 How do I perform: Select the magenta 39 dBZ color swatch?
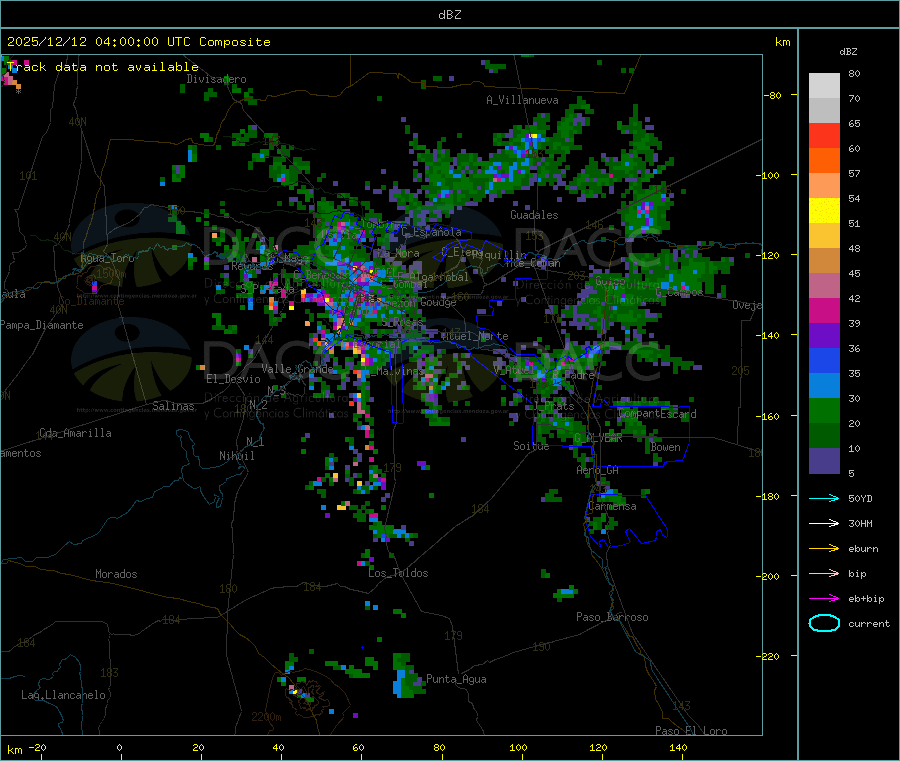[x=824, y=310]
